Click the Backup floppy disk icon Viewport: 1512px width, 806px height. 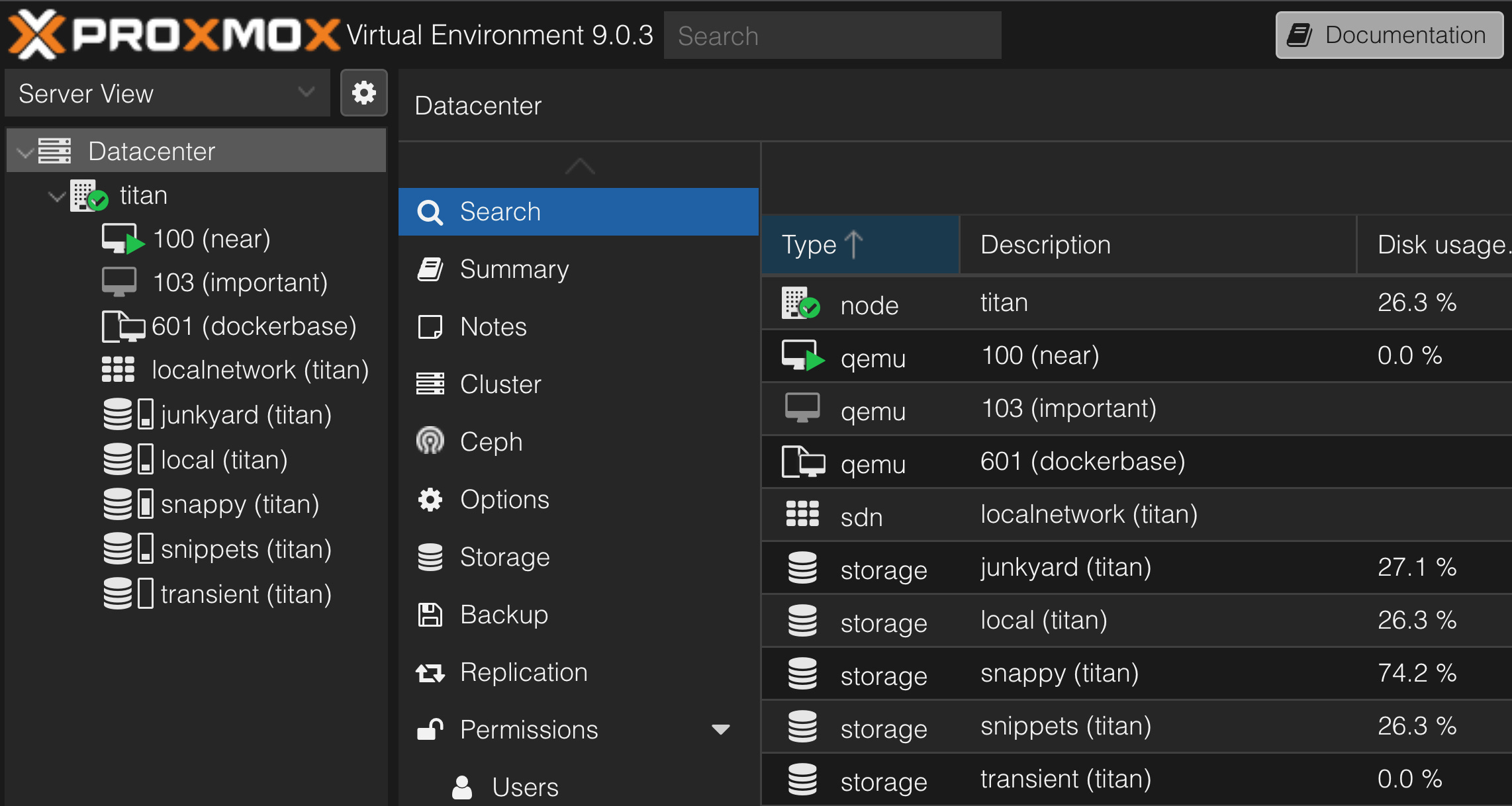[430, 615]
